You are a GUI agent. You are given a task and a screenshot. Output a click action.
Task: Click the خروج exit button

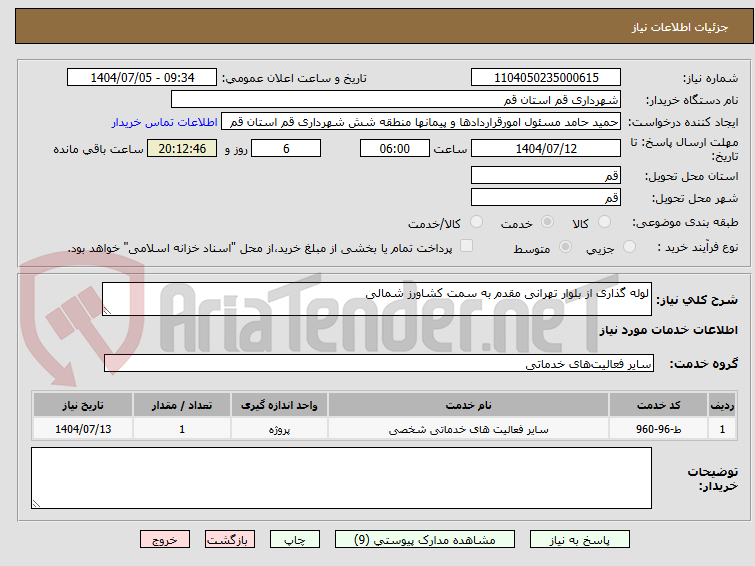165,540
